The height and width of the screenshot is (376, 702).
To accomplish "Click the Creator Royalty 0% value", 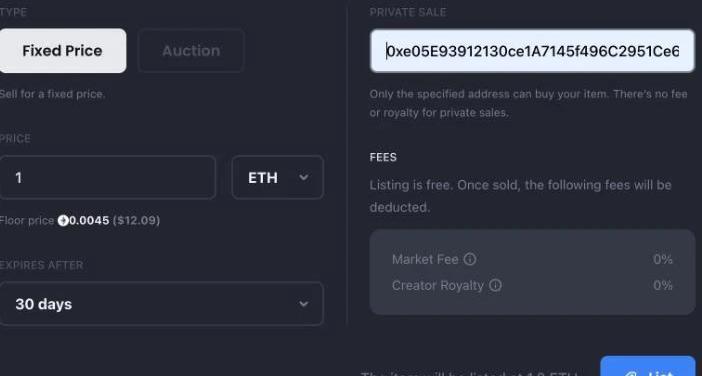I will [663, 285].
